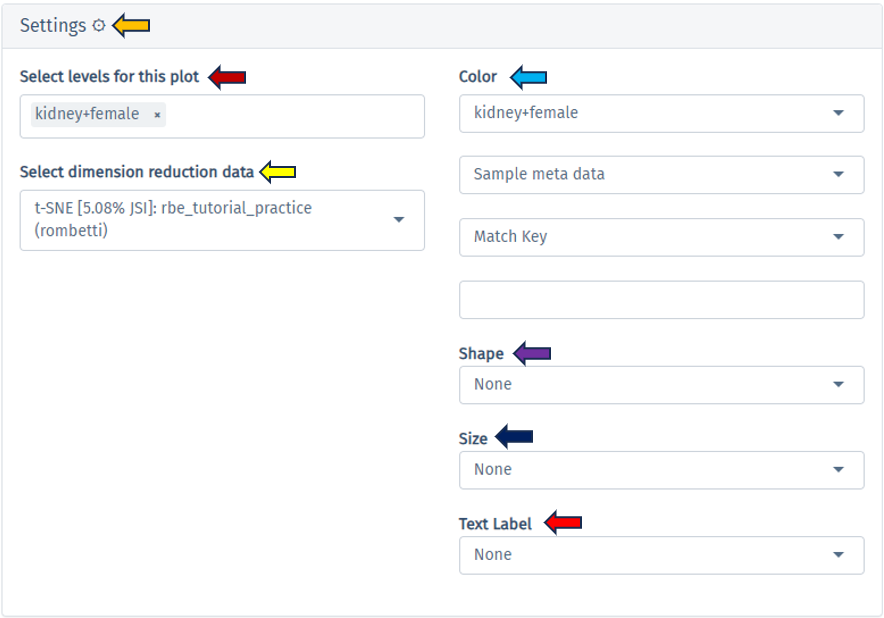Click the Select dimension reduction data label

pos(137,172)
